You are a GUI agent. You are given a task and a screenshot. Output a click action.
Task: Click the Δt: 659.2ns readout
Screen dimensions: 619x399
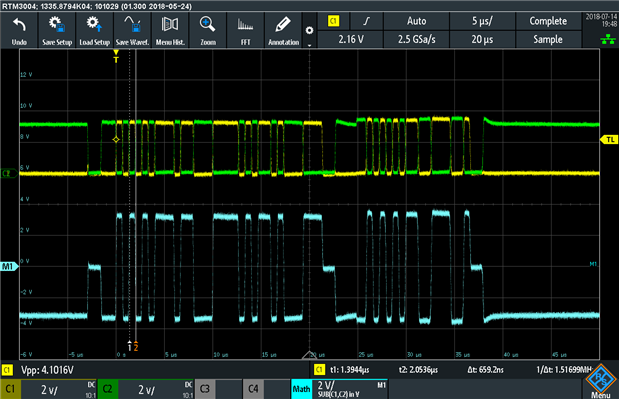tap(485, 370)
